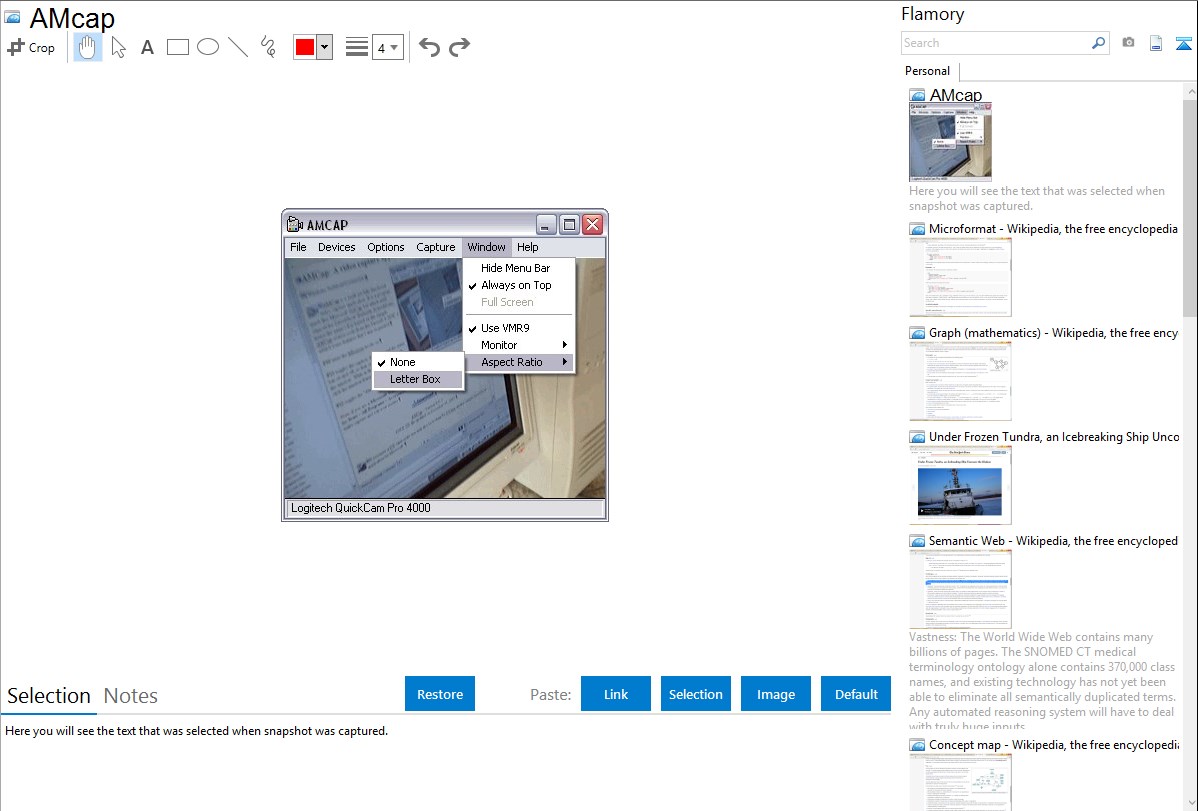Open the File menu in AMCAP
Image resolution: width=1198 pixels, height=811 pixels.
(x=298, y=247)
